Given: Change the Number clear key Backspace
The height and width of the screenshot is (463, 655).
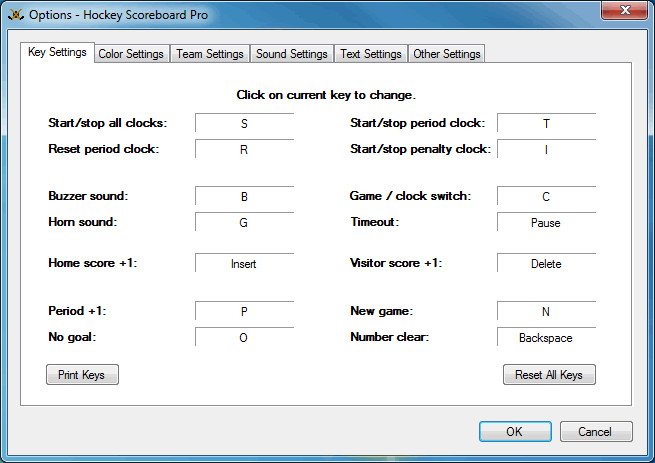Looking at the screenshot, I should [546, 337].
